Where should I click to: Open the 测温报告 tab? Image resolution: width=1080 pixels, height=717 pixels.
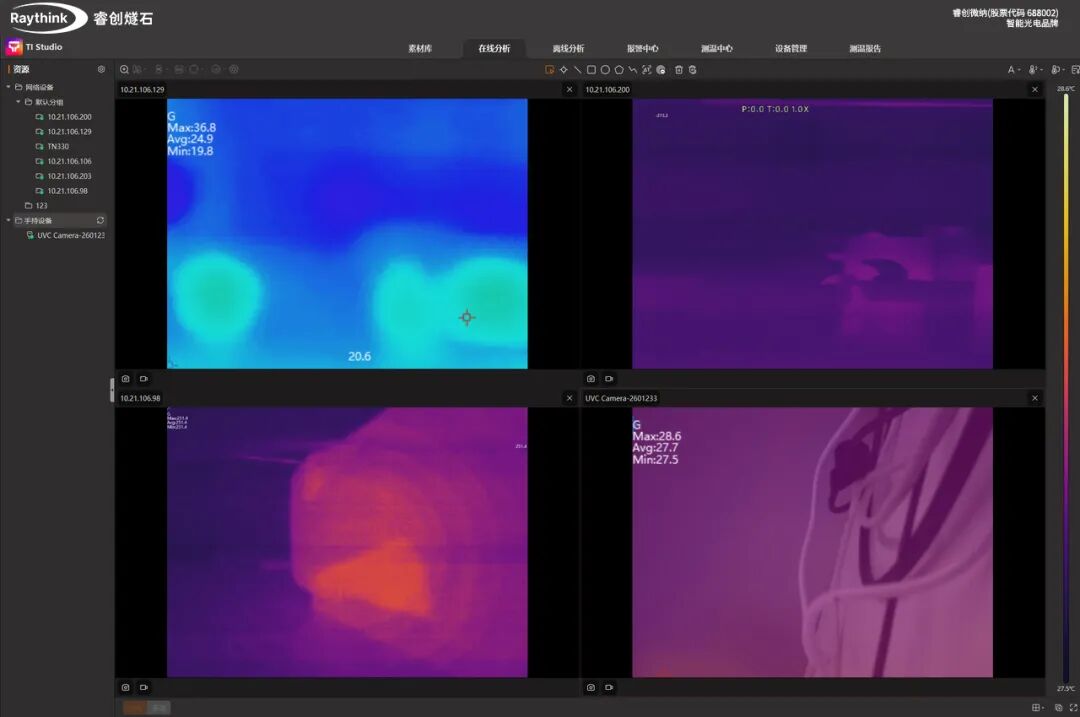point(865,48)
